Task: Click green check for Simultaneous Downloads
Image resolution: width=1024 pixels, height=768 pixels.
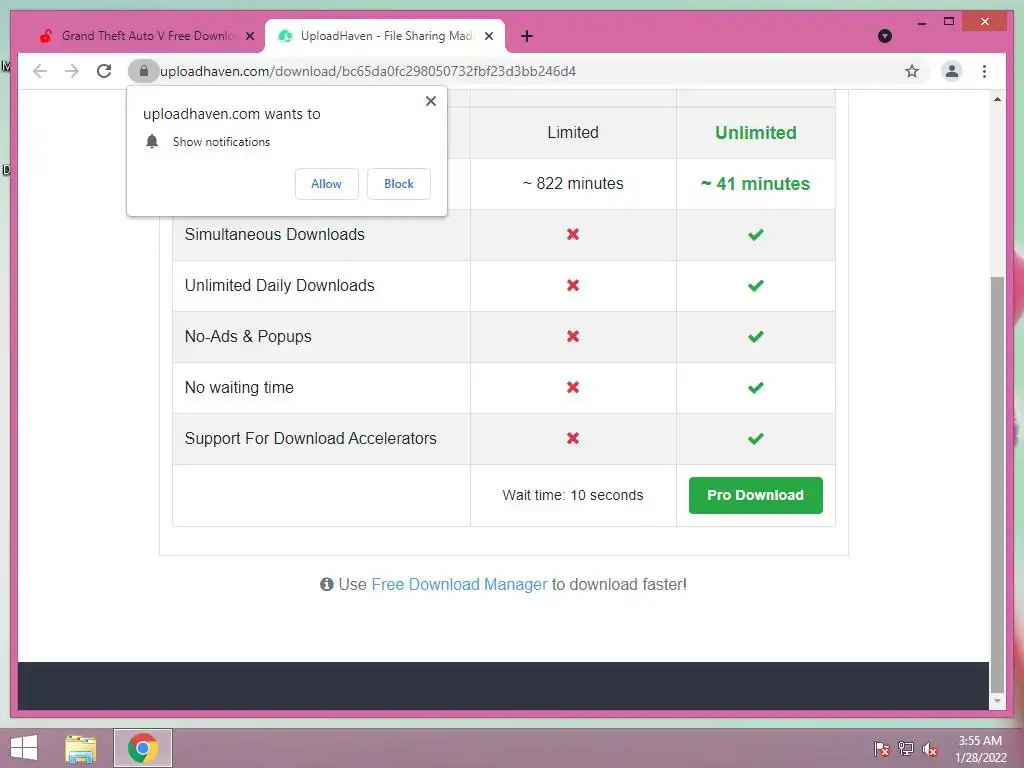Action: pos(756,234)
